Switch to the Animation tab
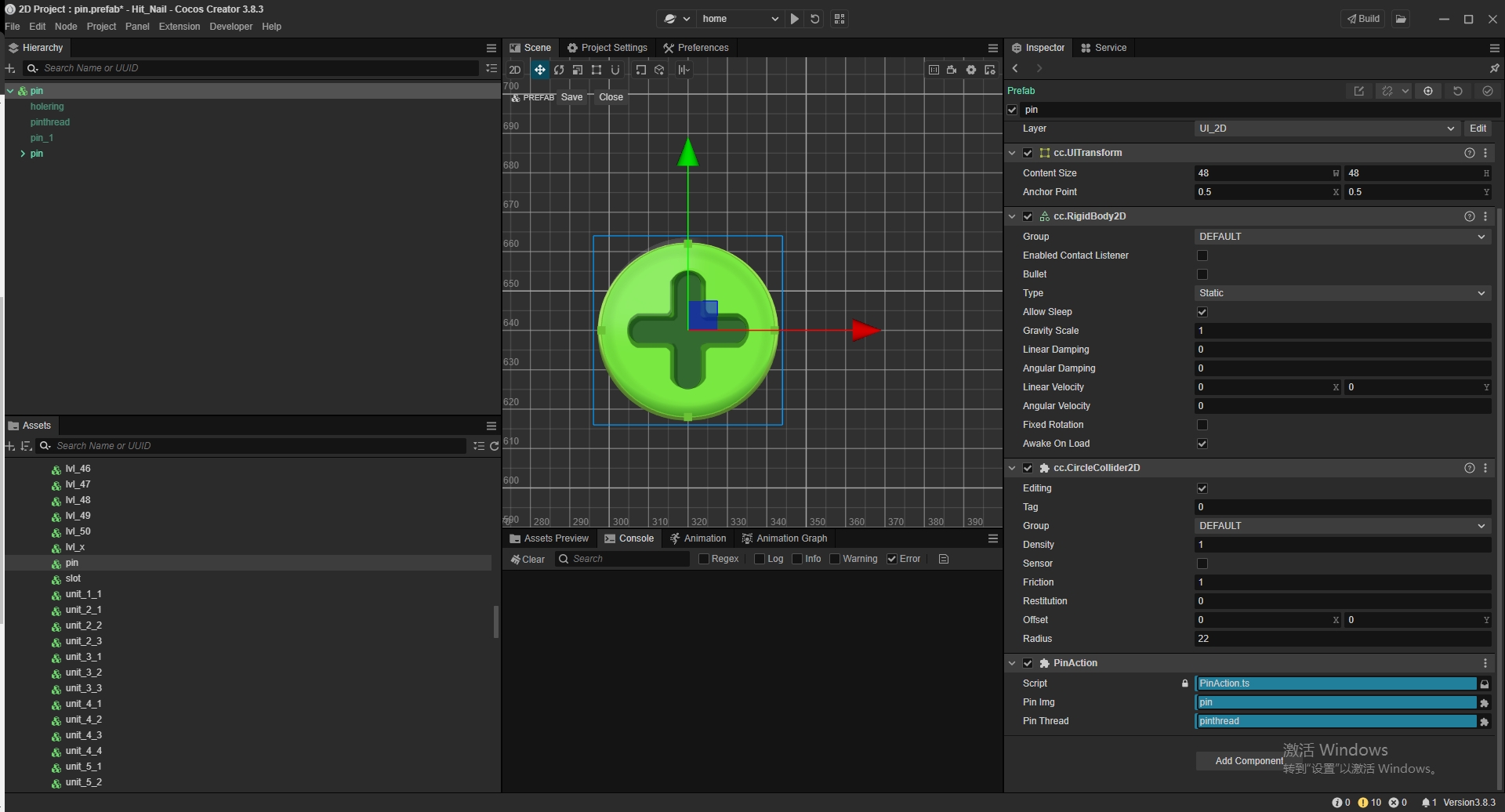Image resolution: width=1505 pixels, height=812 pixels. click(698, 538)
